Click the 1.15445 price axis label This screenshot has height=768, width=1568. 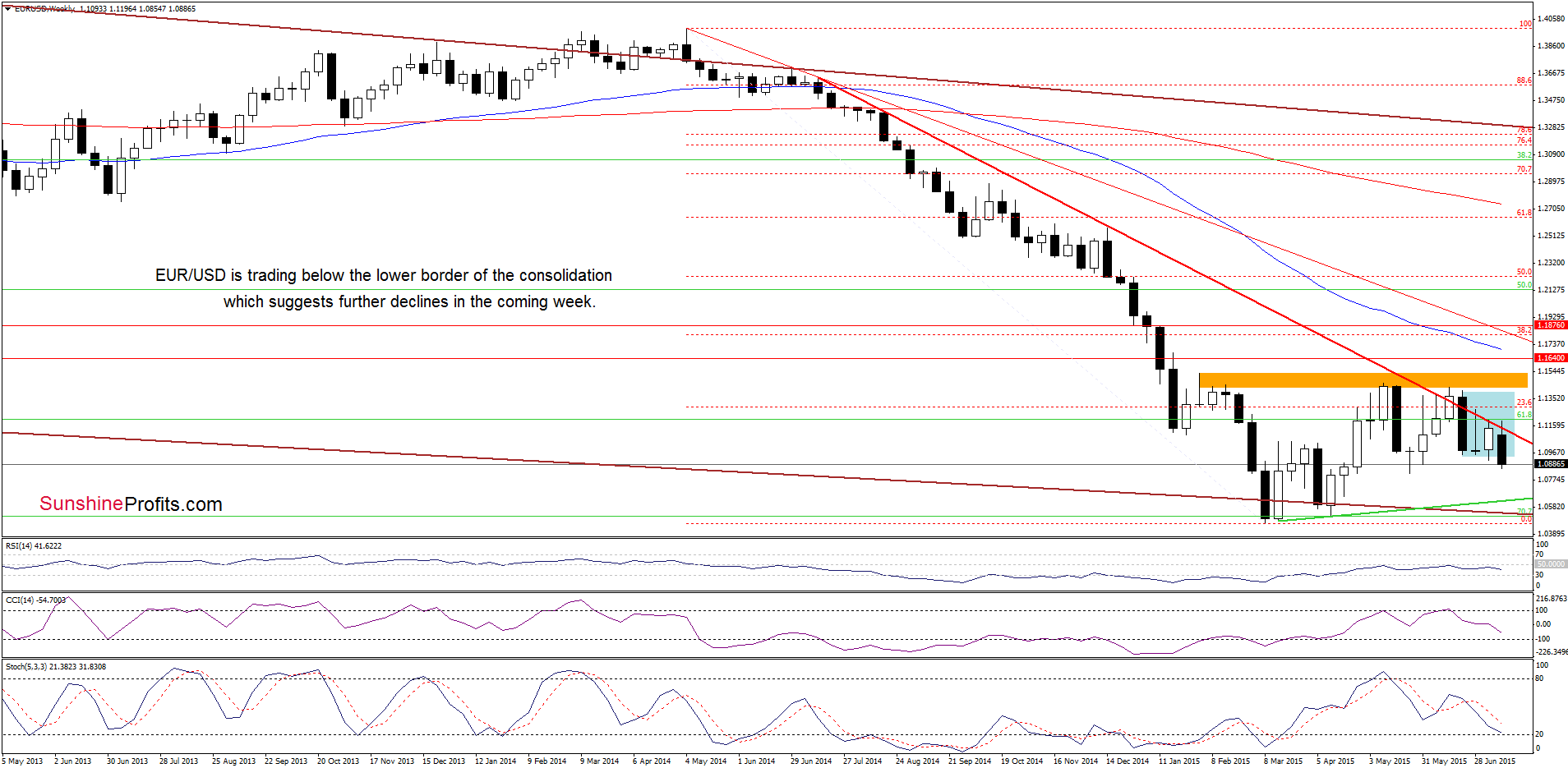point(1551,371)
